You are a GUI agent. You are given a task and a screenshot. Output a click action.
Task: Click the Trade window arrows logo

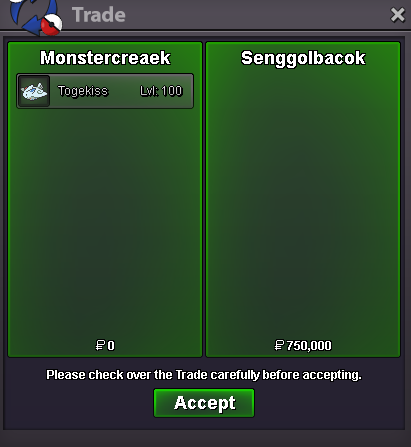point(35,17)
